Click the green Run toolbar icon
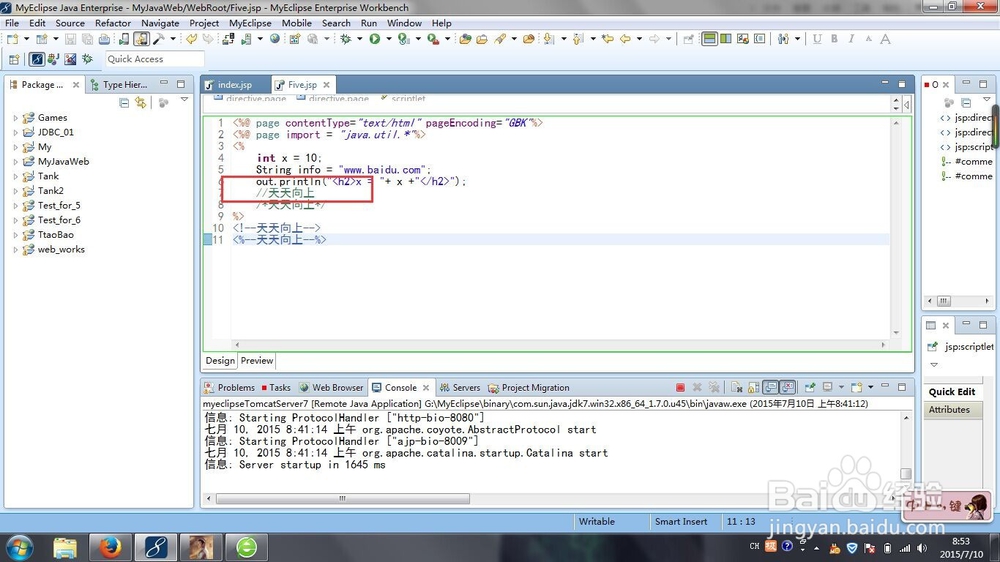 coord(374,39)
